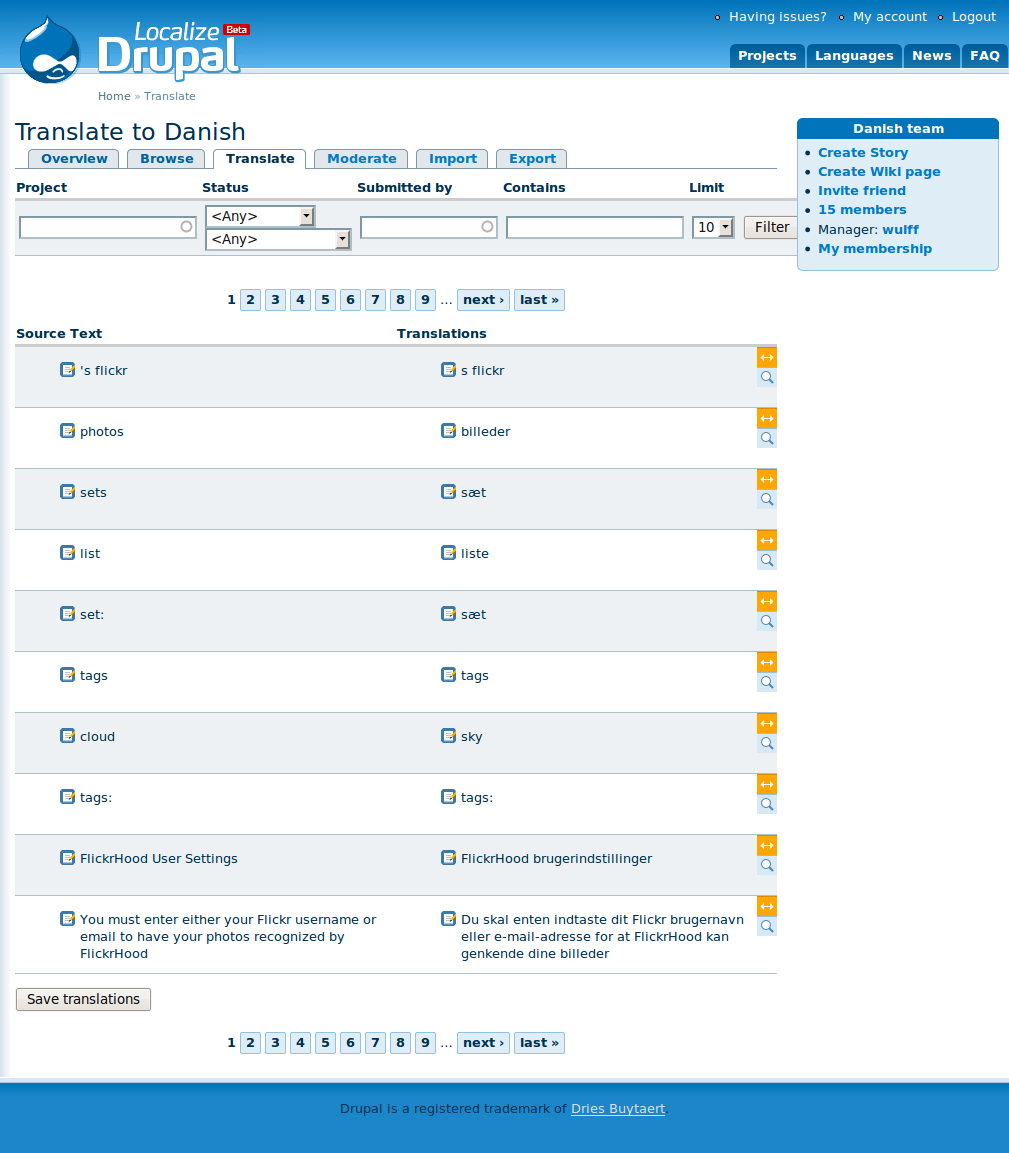Click orange expand arrow for list row
Viewport: 1009px width, 1153px height.
[767, 540]
